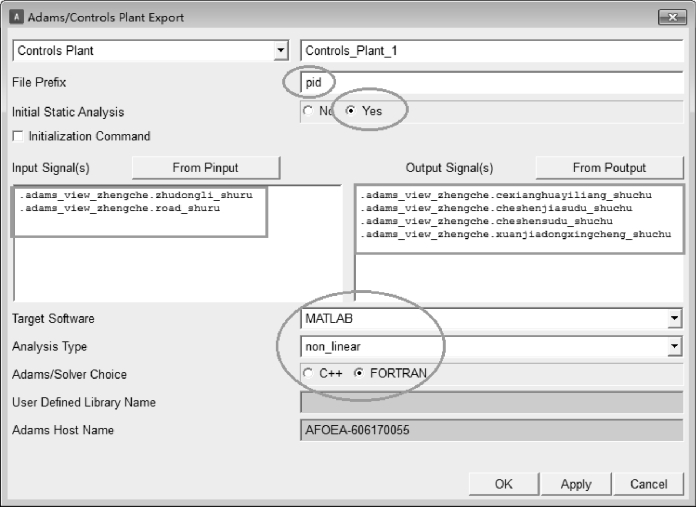This screenshot has height=507, width=696.
Task: Open the Controls Plant dropdown arrow
Action: point(281,50)
